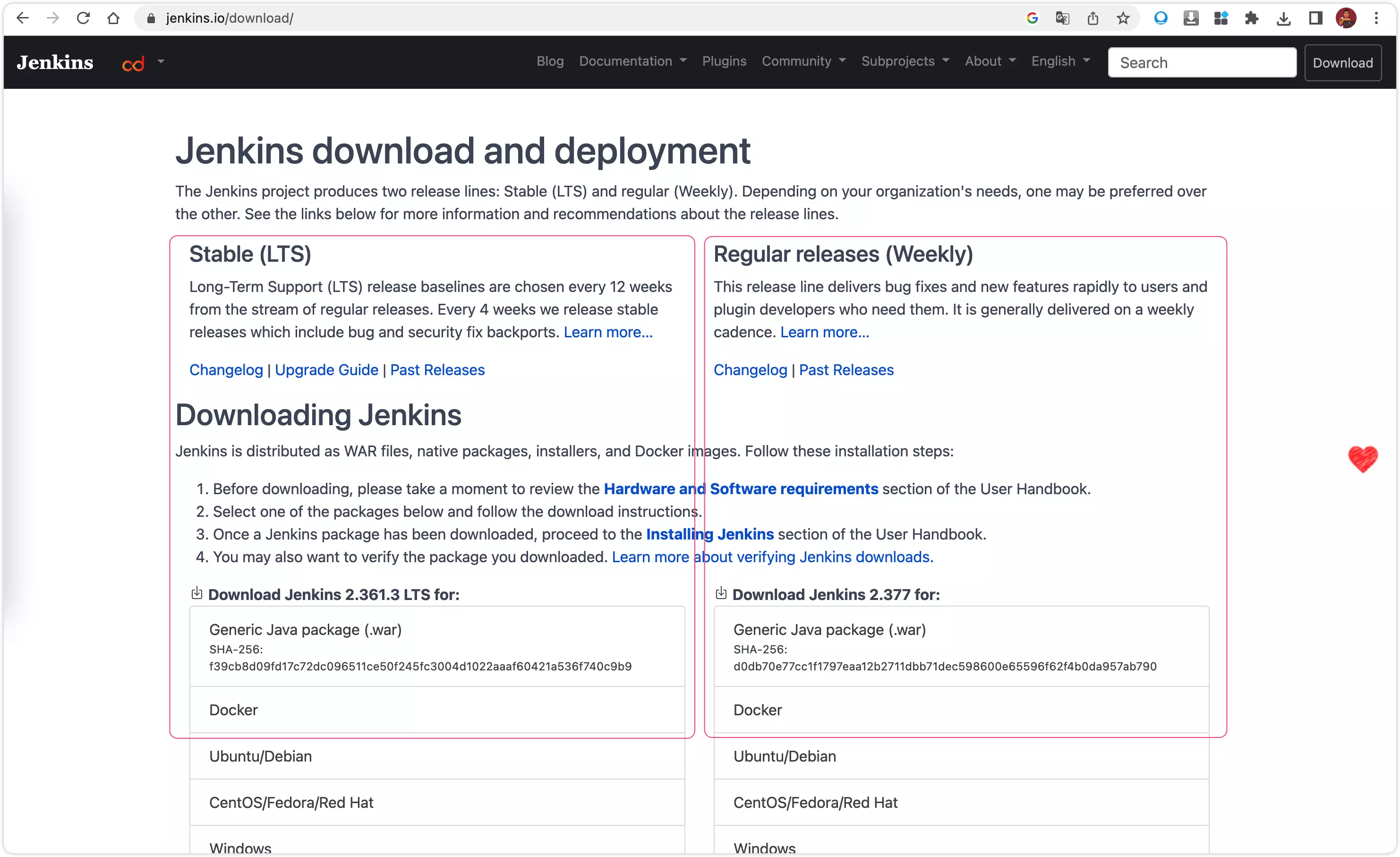View site information via the padlock icon
The height and width of the screenshot is (857, 1400).
[x=151, y=18]
